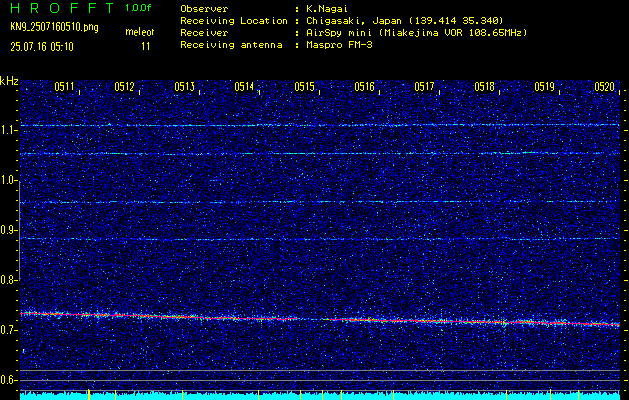
Task: Click the Receiving antenna label
Action: point(231,45)
